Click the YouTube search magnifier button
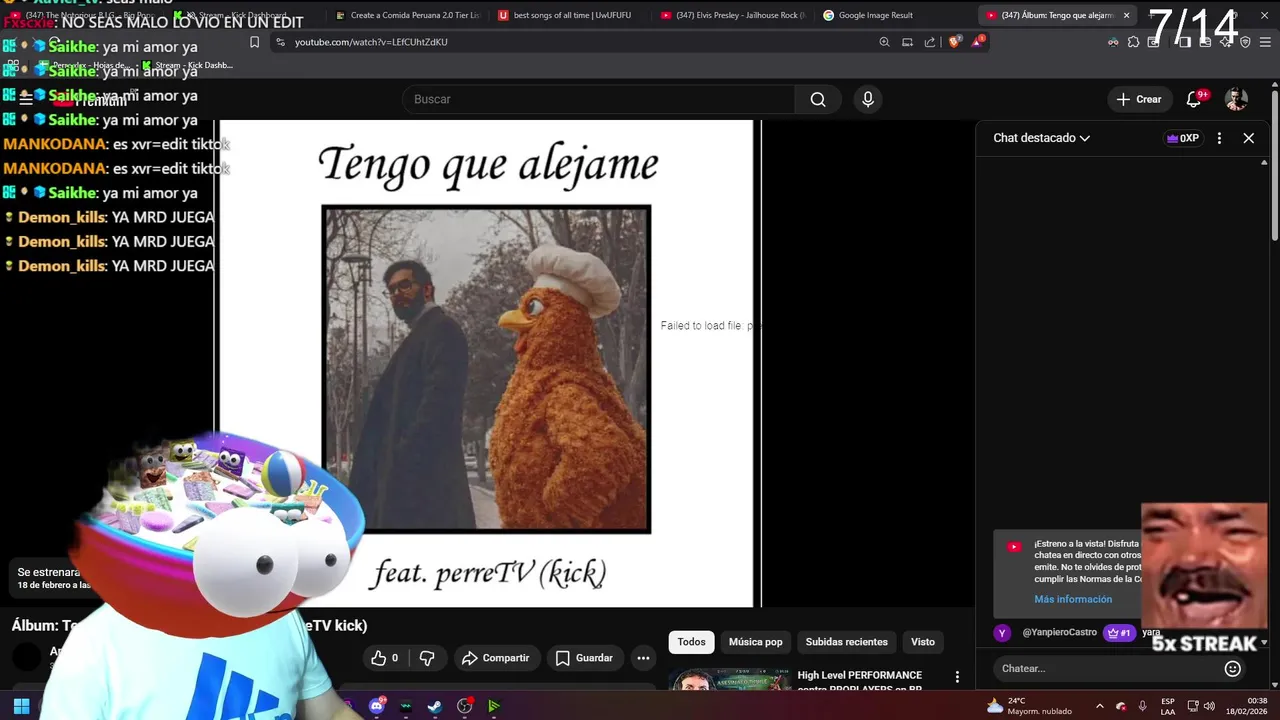1280x720 pixels. (818, 99)
